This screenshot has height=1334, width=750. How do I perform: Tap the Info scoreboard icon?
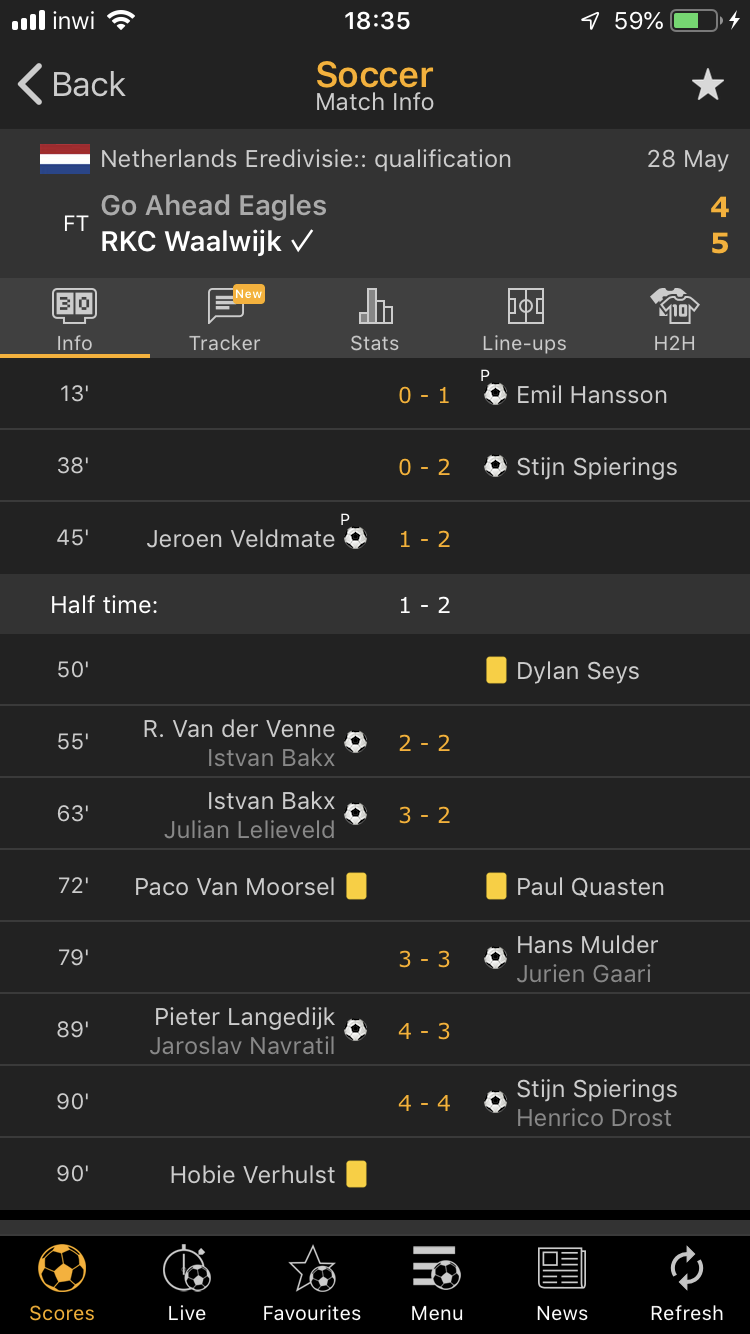[74, 305]
